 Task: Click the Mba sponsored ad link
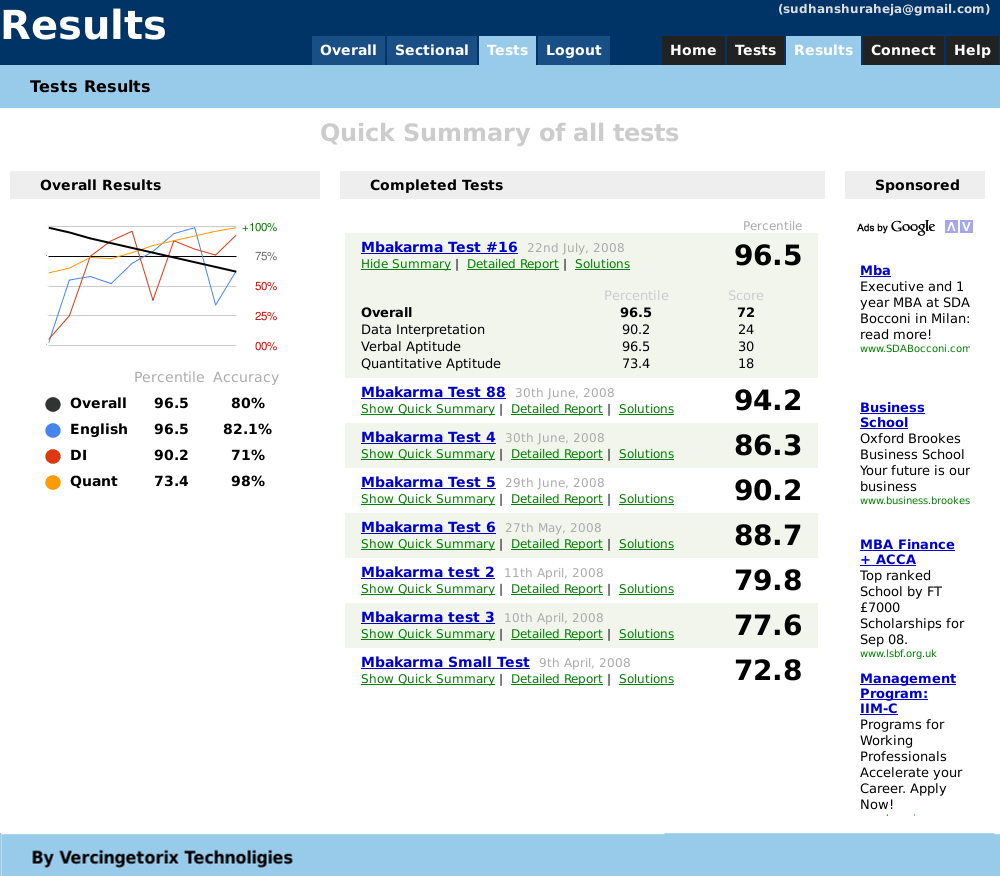(875, 270)
